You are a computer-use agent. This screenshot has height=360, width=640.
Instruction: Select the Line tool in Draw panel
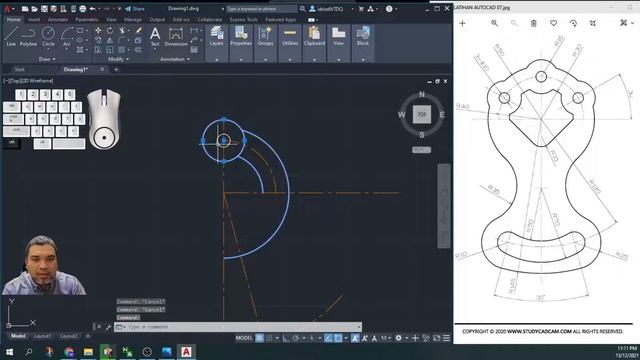point(11,36)
